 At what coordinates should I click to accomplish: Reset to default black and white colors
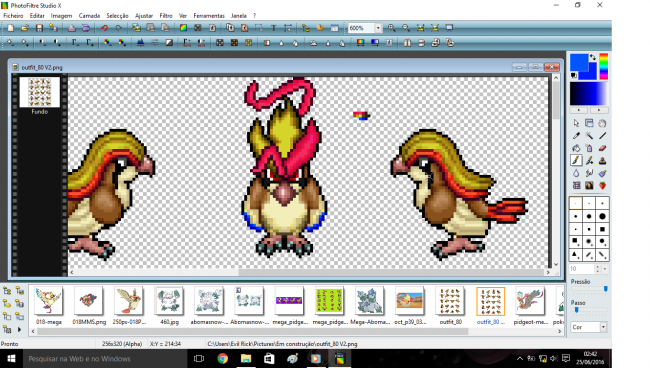[x=574, y=75]
